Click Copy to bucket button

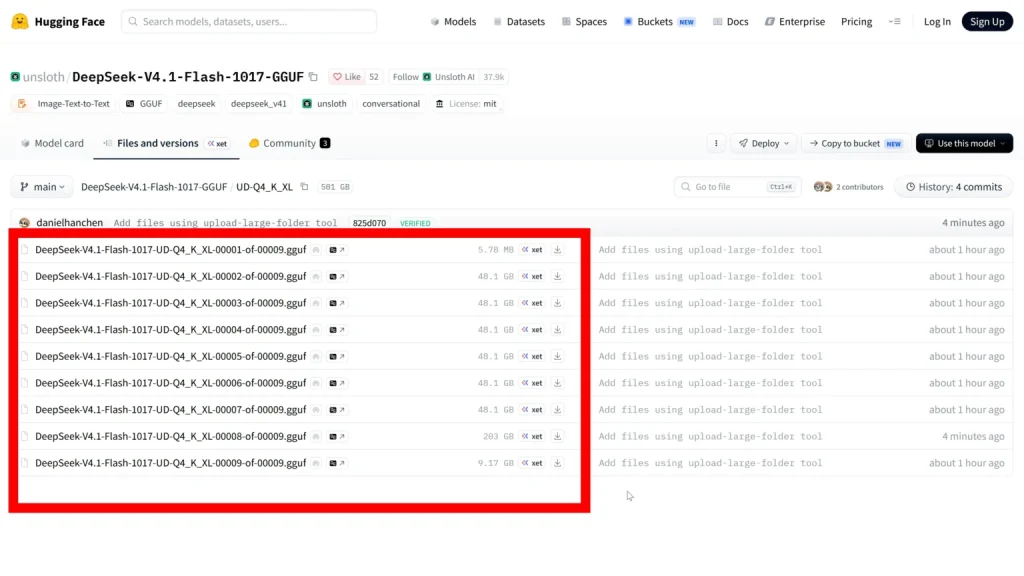click(856, 144)
